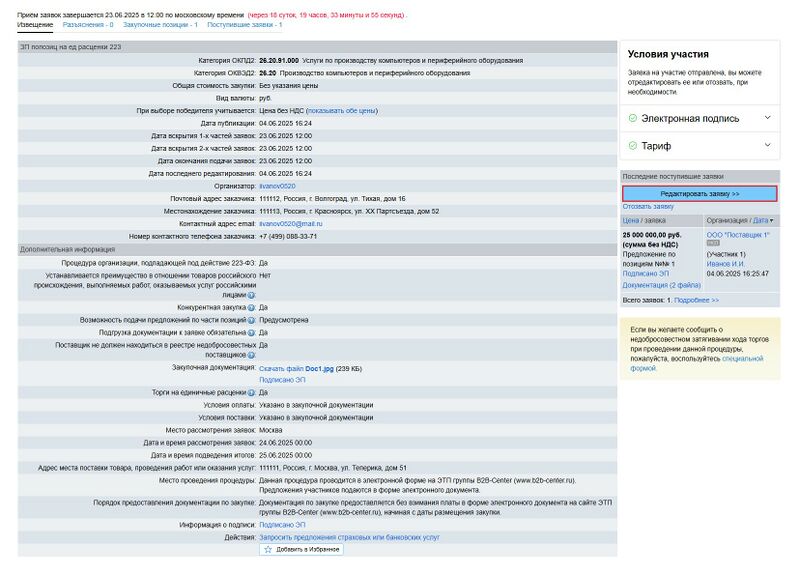Click 'Запросить предложения страховых или банковских услуг'
This screenshot has width=800, height=575.
(x=349, y=537)
